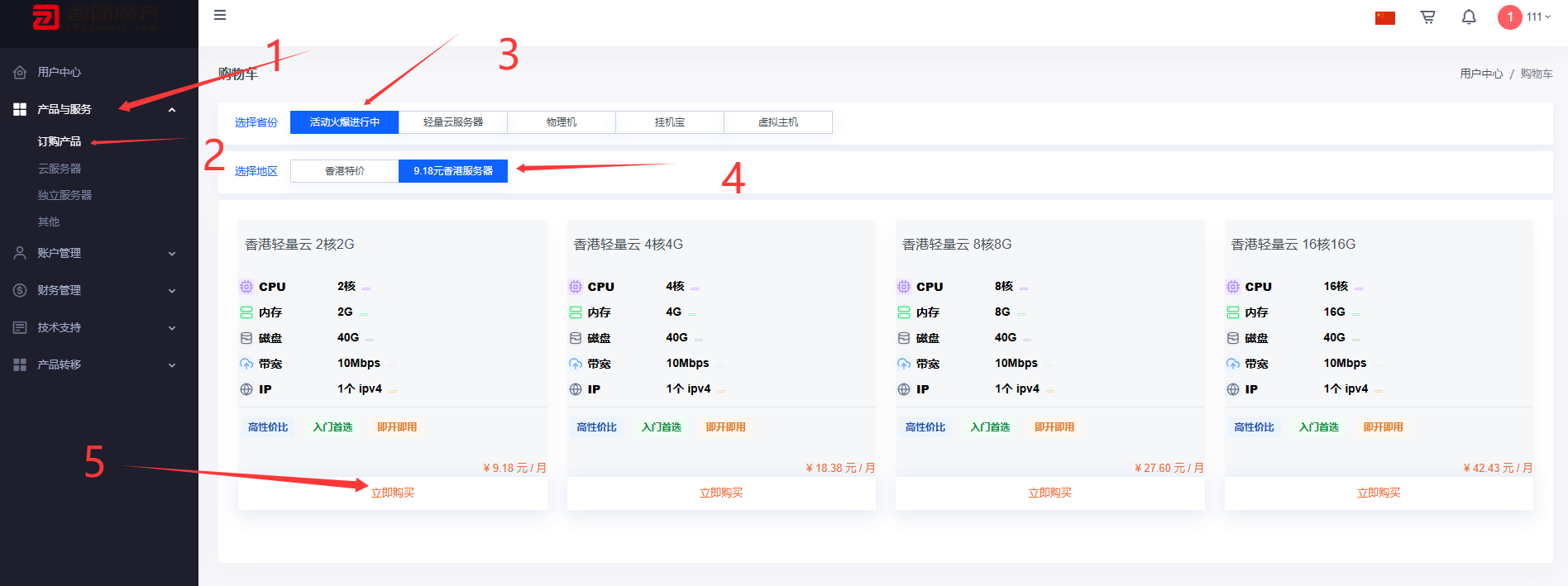Screen dimensions: 1568x586
Task: Click the red user avatar icon
Action: (x=1509, y=17)
